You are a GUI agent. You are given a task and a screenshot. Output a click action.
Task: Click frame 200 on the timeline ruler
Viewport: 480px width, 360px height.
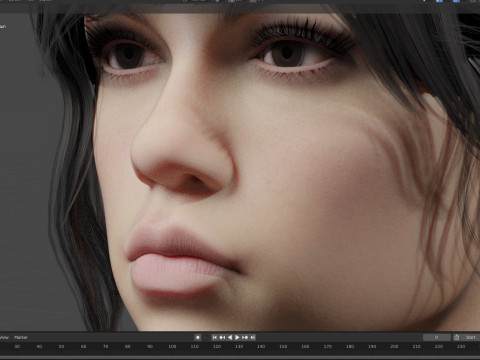(x=394, y=347)
